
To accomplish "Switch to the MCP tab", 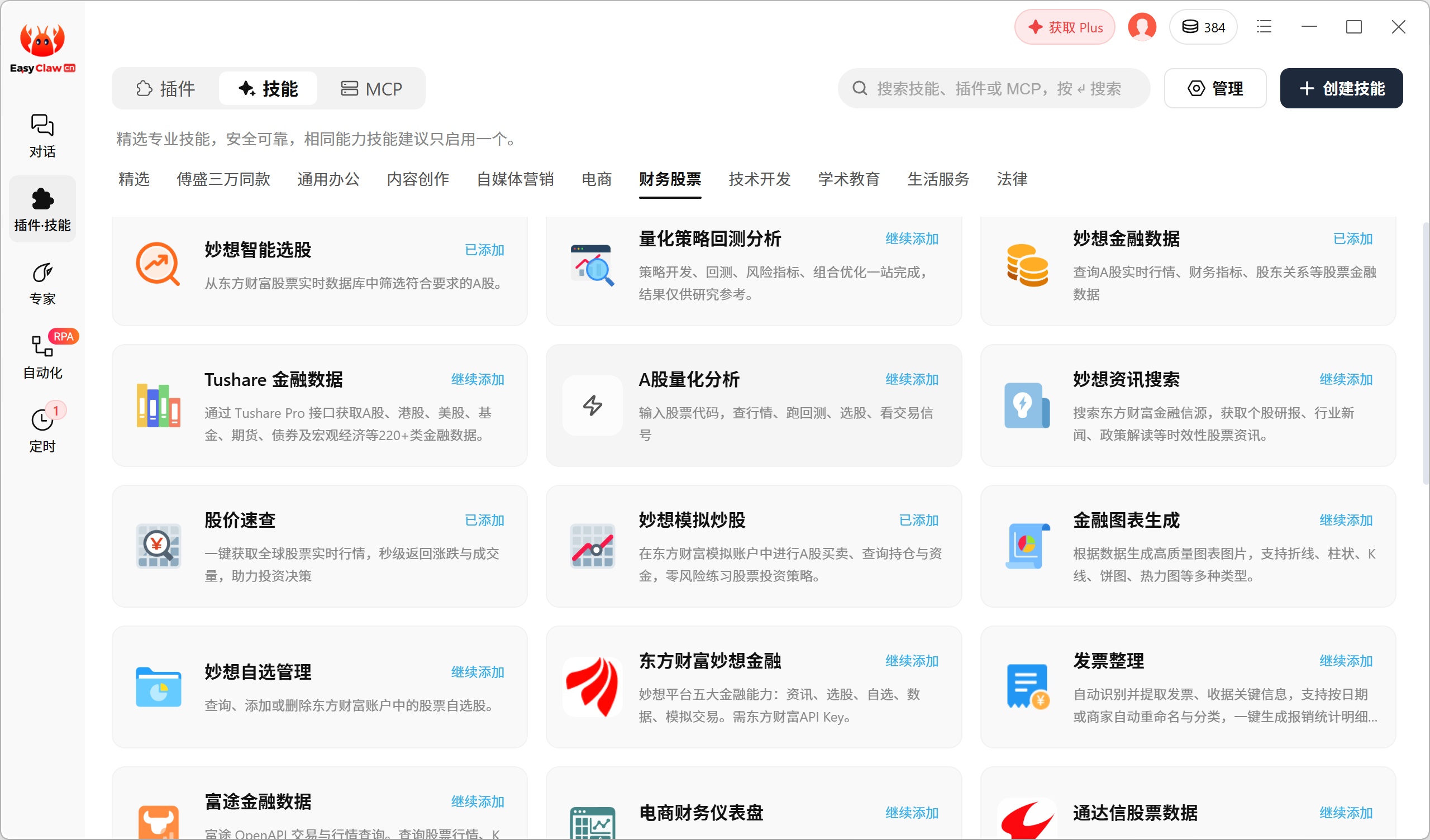I will click(x=371, y=89).
